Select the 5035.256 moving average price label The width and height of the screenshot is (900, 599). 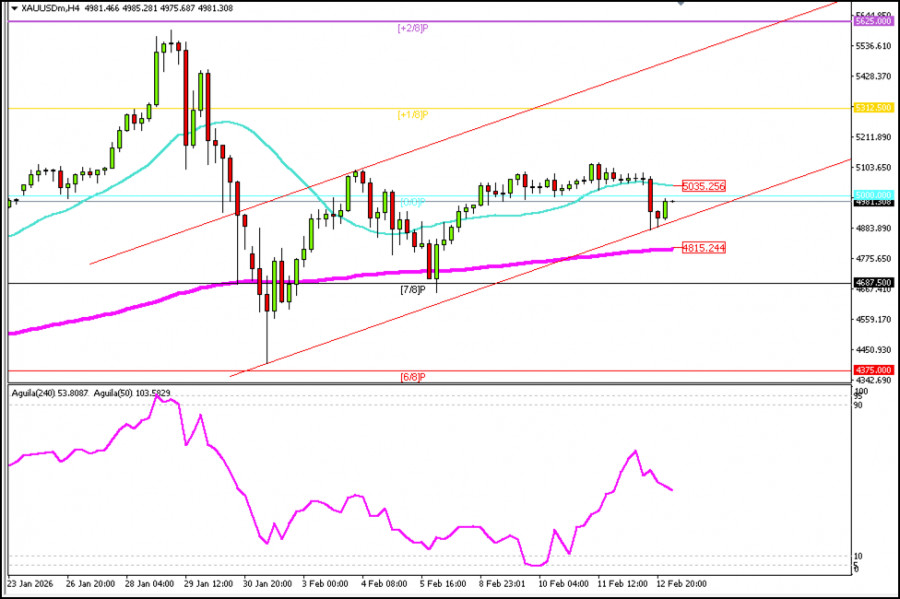coord(704,186)
